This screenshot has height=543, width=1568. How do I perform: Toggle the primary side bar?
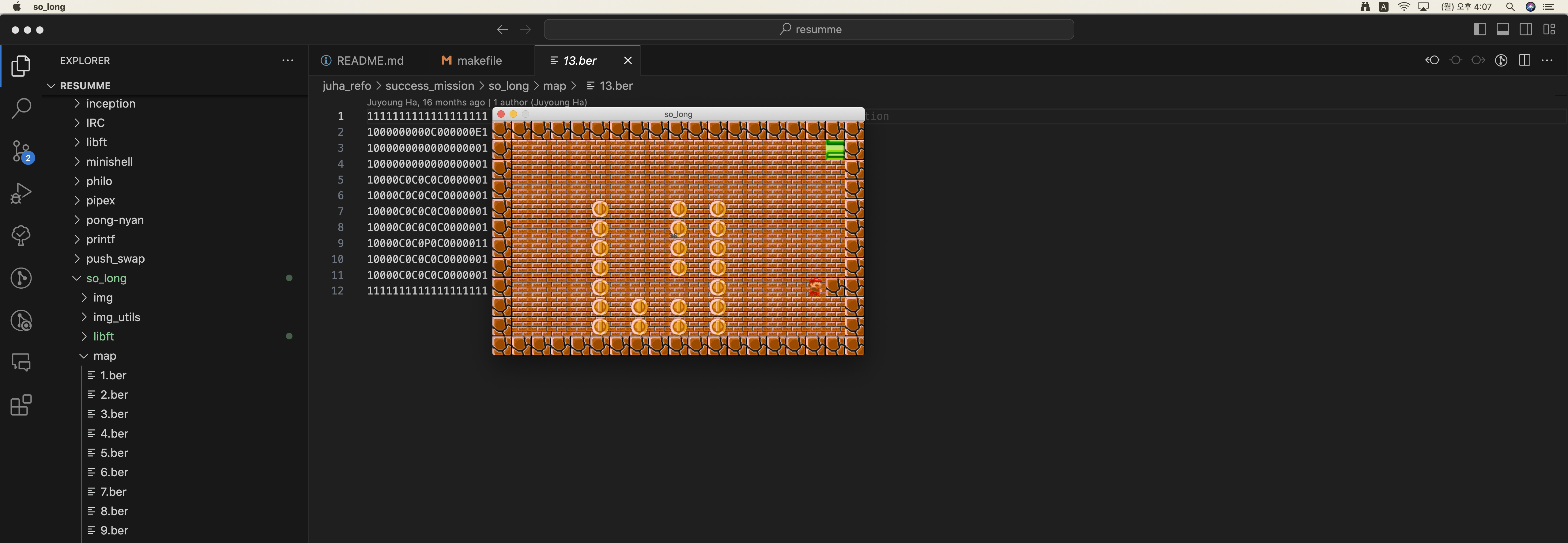pyautogui.click(x=1480, y=29)
